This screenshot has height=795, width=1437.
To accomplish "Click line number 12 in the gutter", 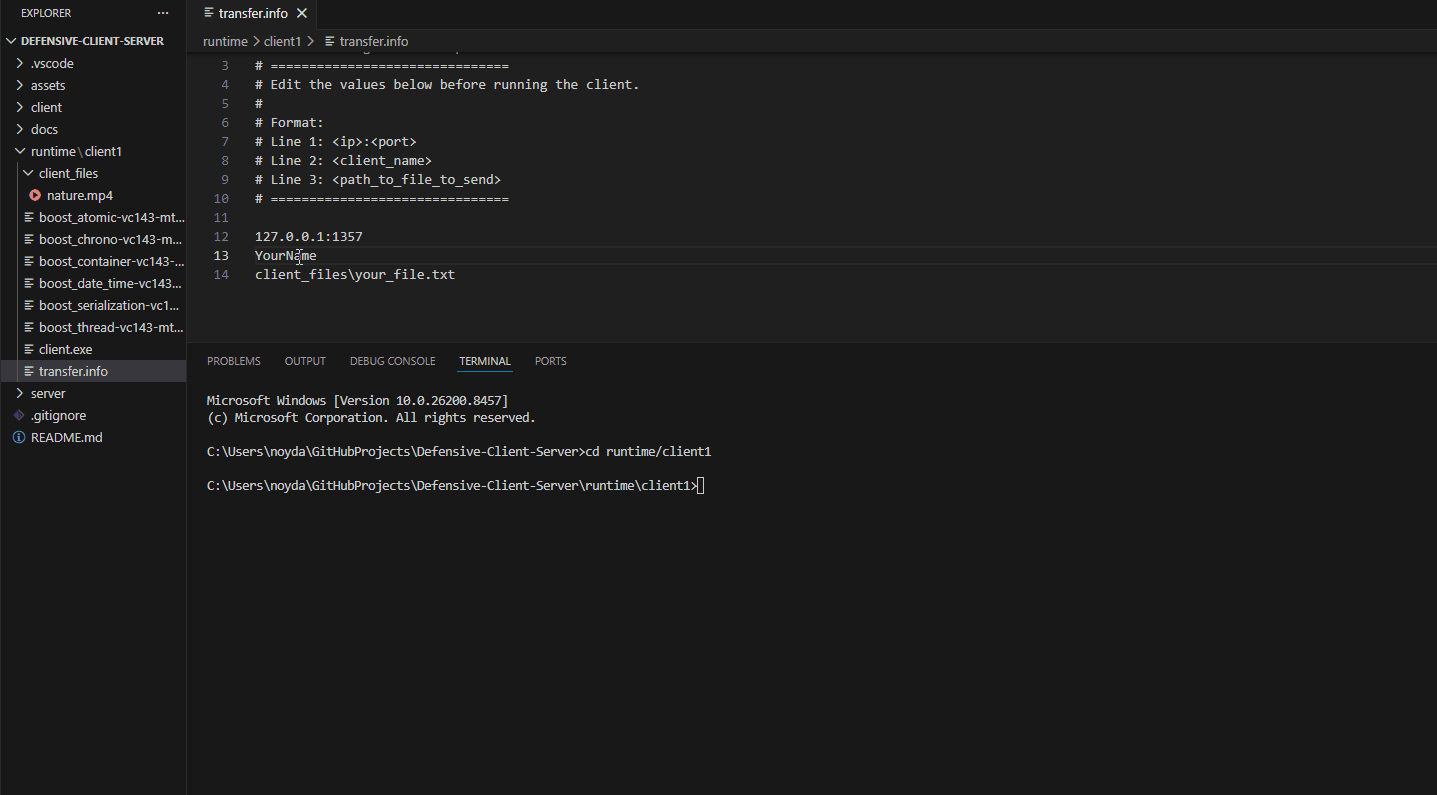I will pos(221,237).
